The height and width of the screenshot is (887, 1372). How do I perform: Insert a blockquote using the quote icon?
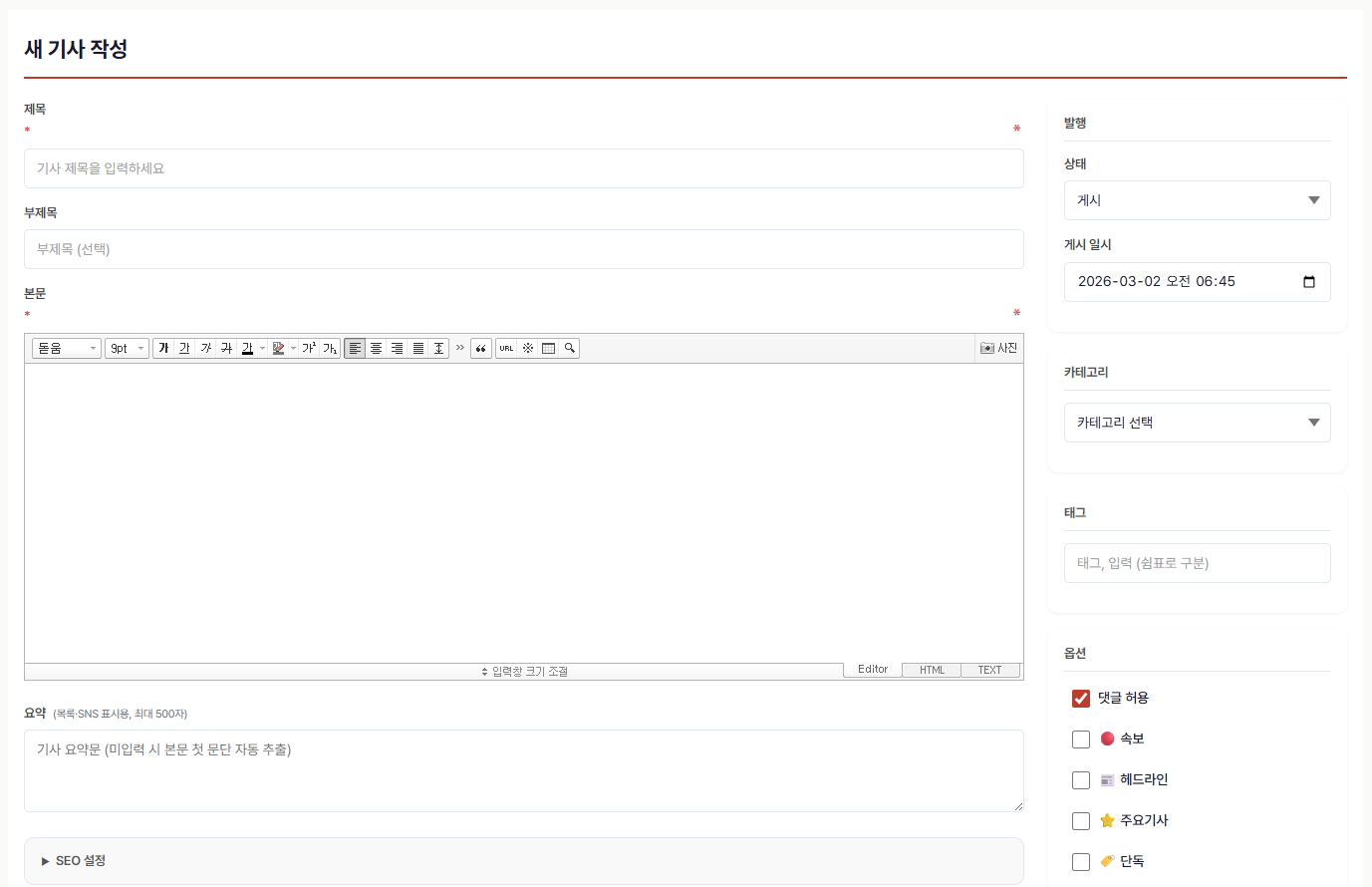[x=481, y=348]
